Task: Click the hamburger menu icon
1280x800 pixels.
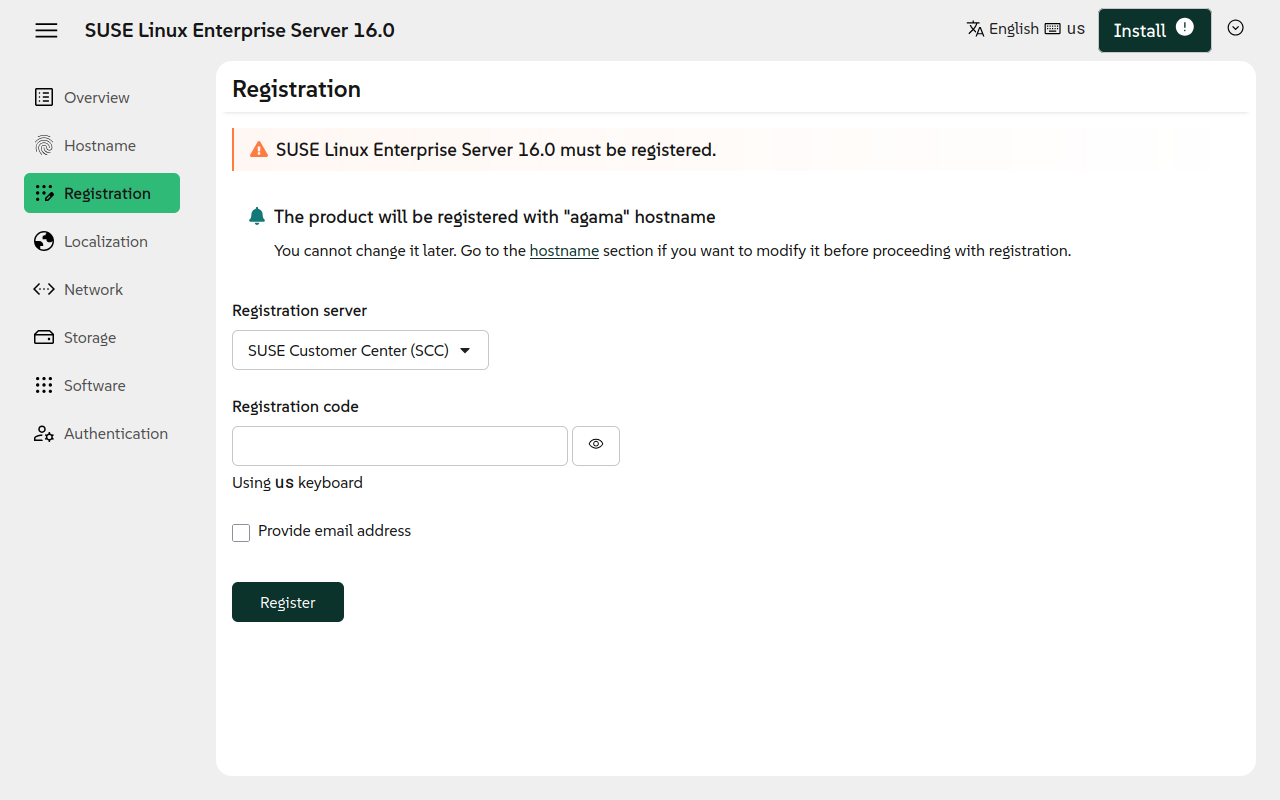Action: coord(46,30)
